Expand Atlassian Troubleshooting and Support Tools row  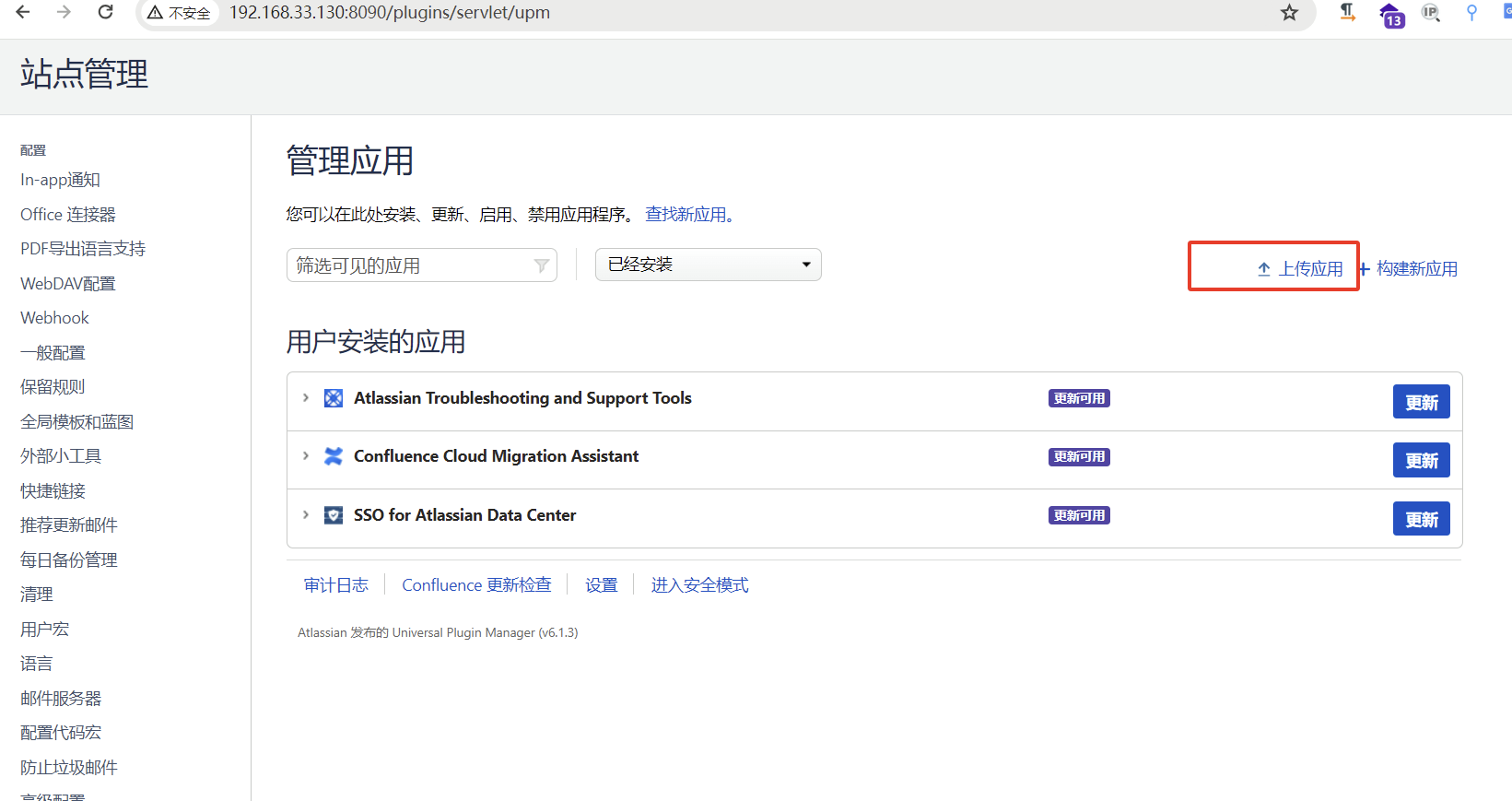(x=306, y=398)
